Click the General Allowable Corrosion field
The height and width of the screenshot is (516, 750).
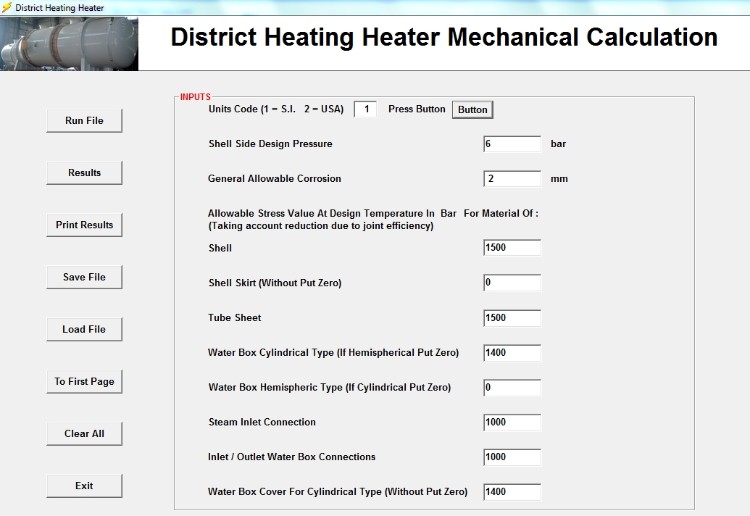pos(512,179)
